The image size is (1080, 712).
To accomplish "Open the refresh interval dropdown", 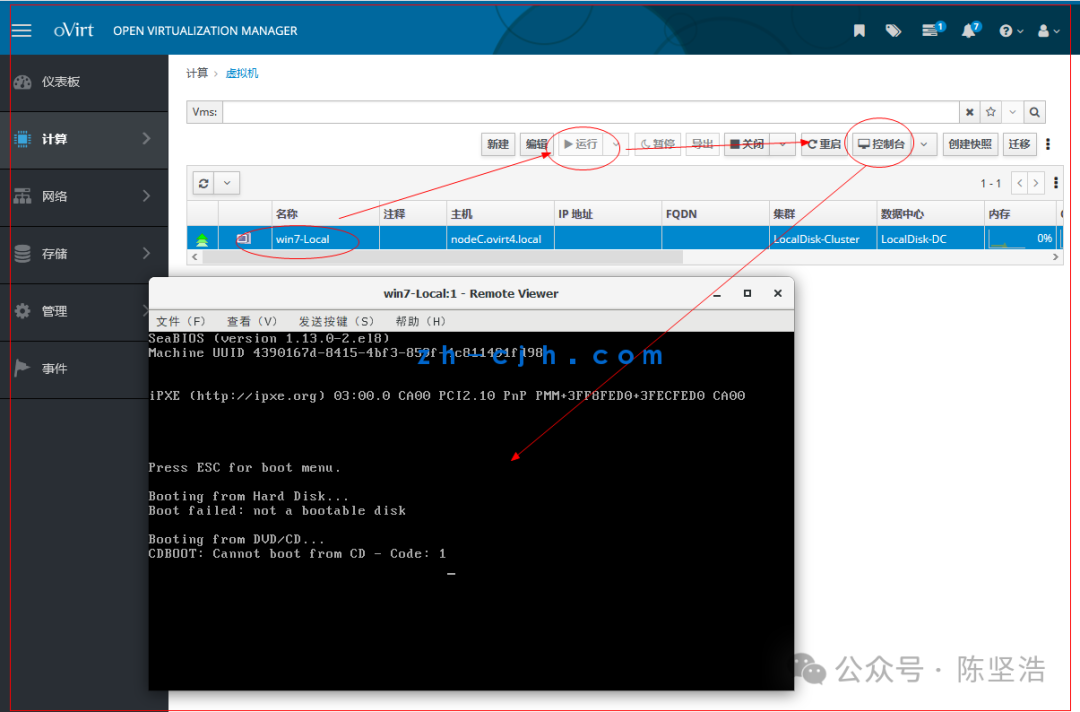I will [227, 183].
